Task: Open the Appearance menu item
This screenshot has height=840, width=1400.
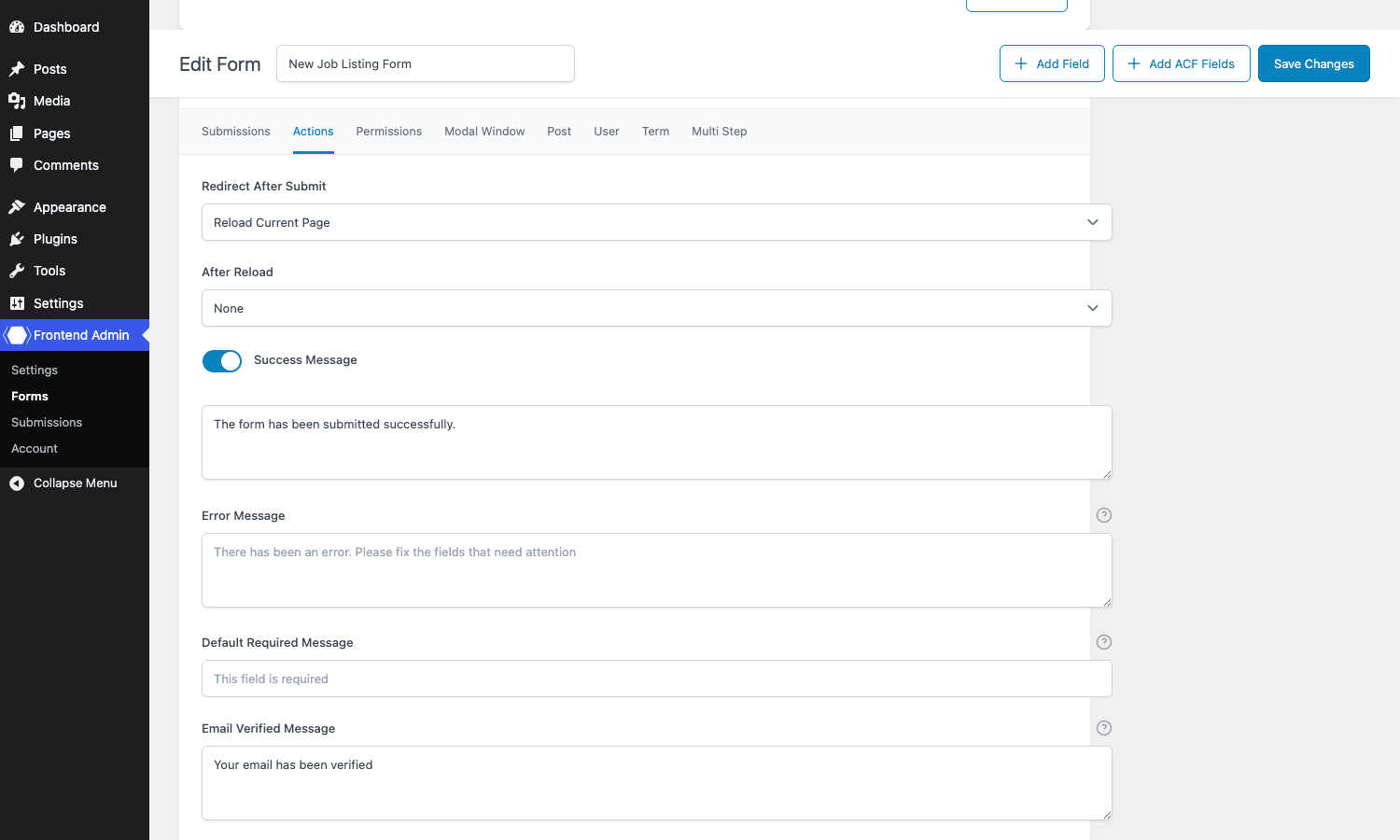Action: point(75,207)
